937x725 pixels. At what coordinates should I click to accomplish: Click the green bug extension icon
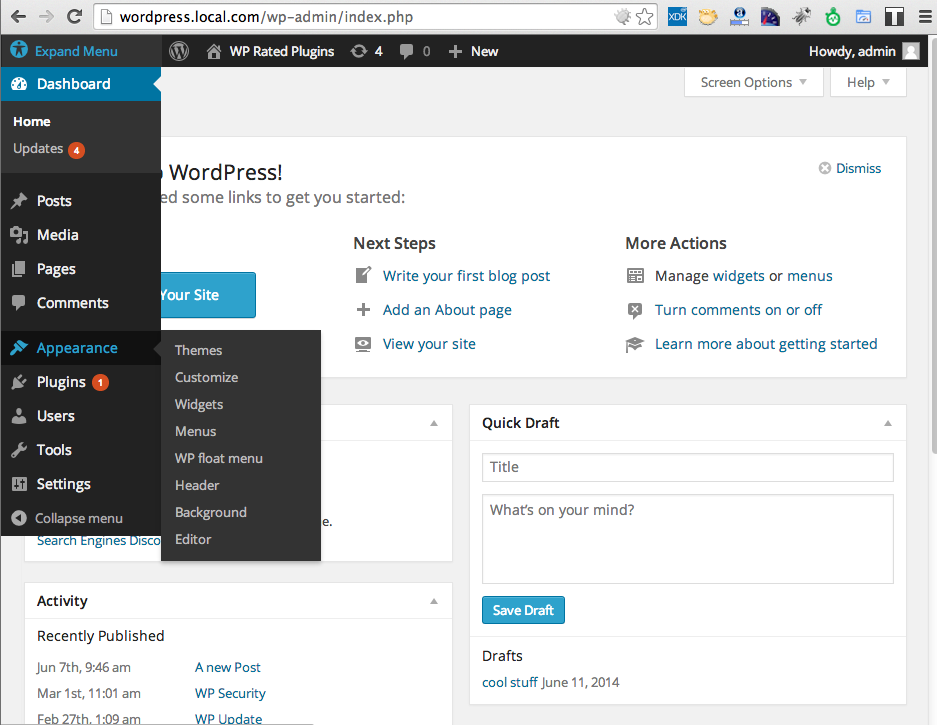coord(832,17)
